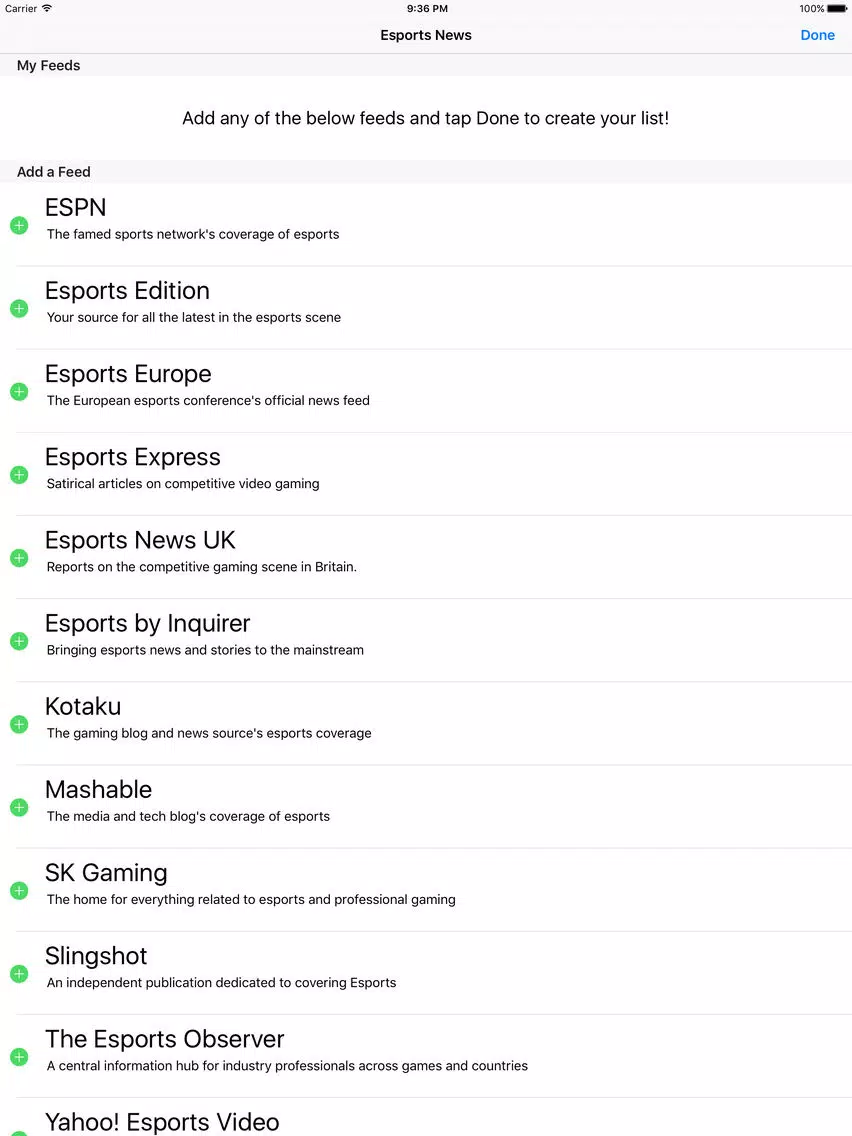852x1136 pixels.
Task: Select the Esports Edition title
Action: (x=128, y=291)
